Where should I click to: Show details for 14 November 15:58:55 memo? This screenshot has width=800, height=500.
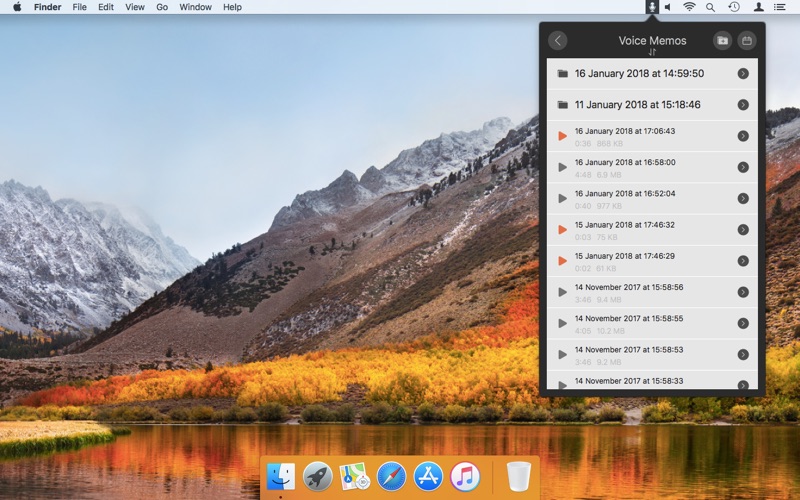743,323
